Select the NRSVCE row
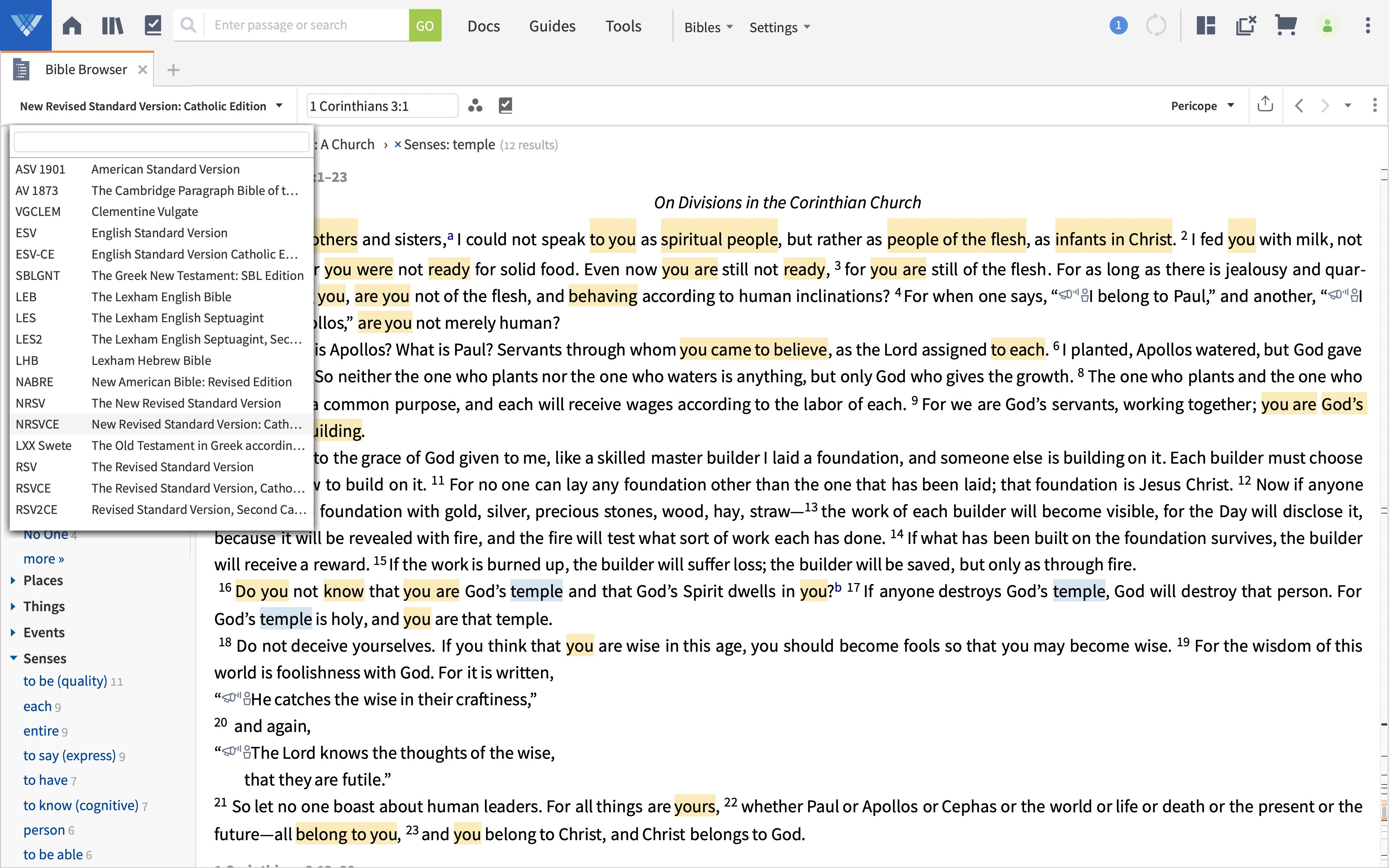 [161, 424]
